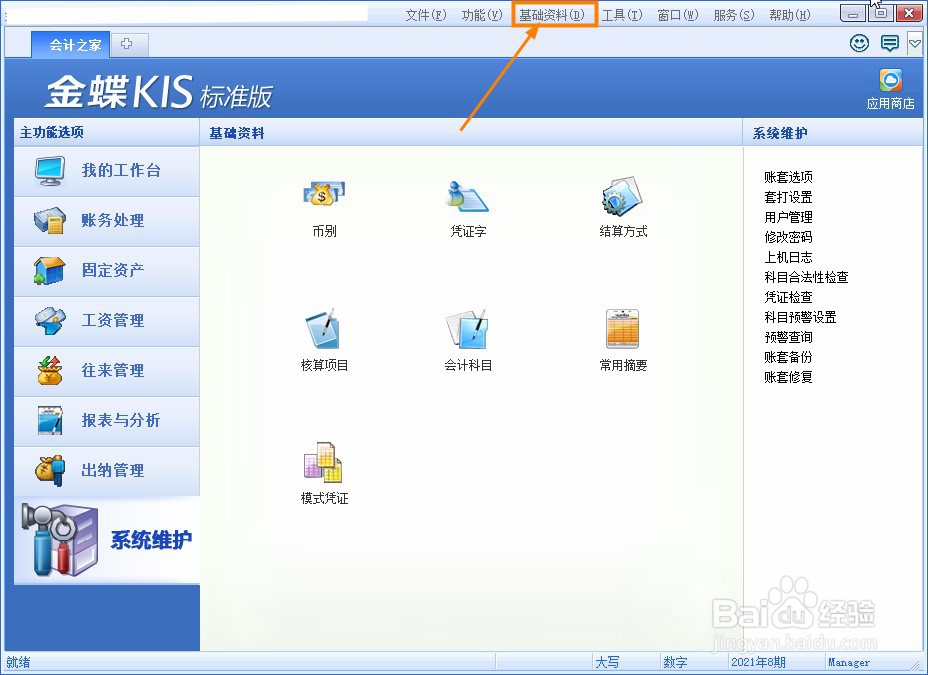Click the 往来管理 money bag icon
This screenshot has width=928, height=675.
50,370
